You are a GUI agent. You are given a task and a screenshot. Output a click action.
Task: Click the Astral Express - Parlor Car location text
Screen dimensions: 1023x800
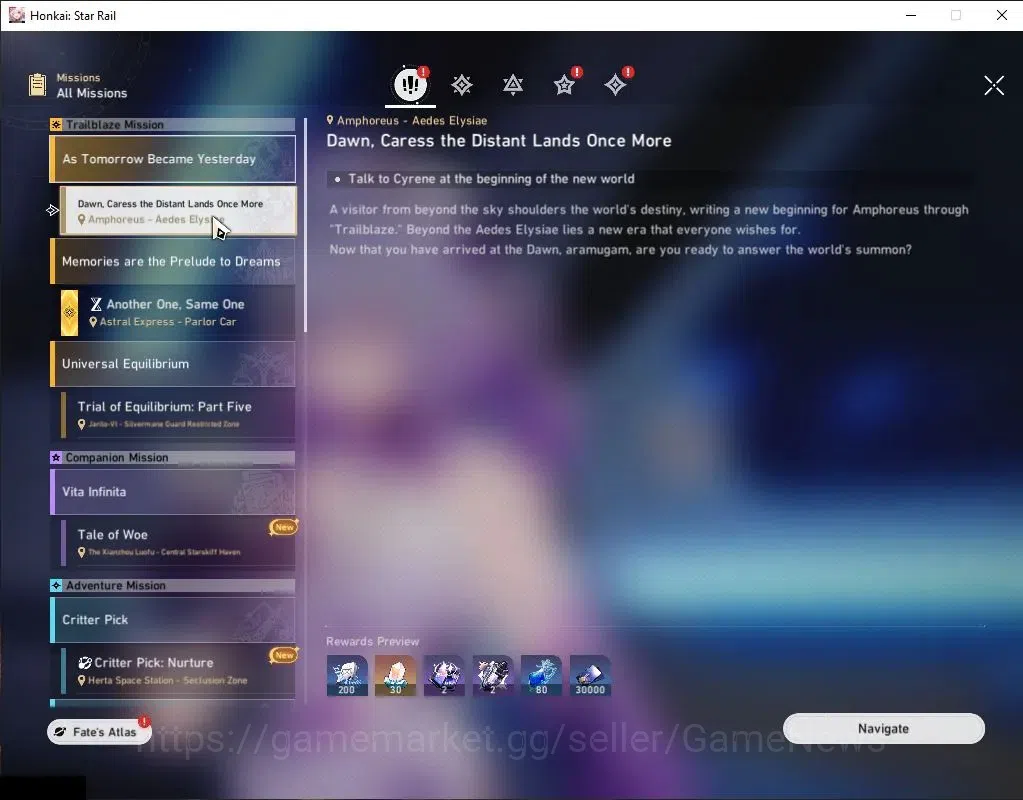(168, 322)
